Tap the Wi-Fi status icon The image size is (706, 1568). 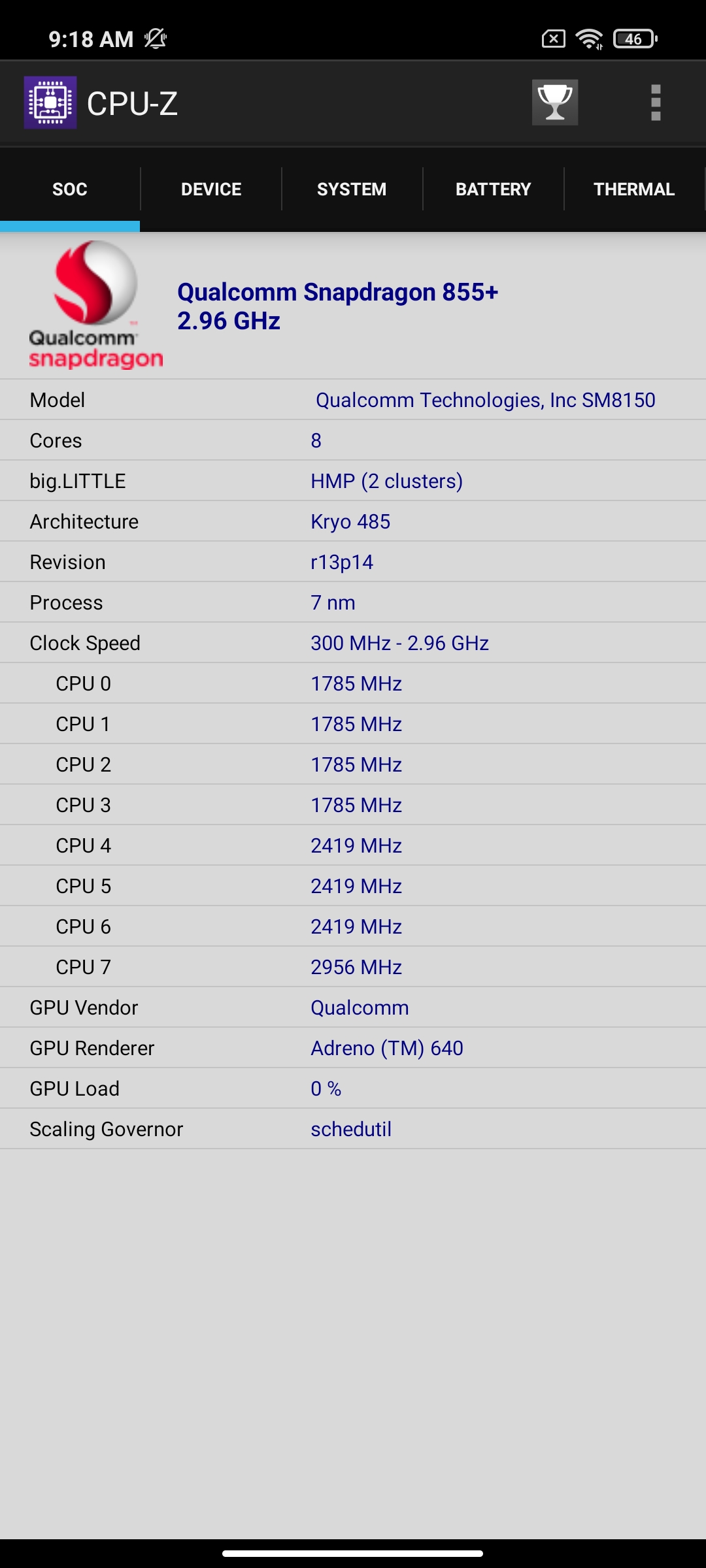[x=589, y=39]
